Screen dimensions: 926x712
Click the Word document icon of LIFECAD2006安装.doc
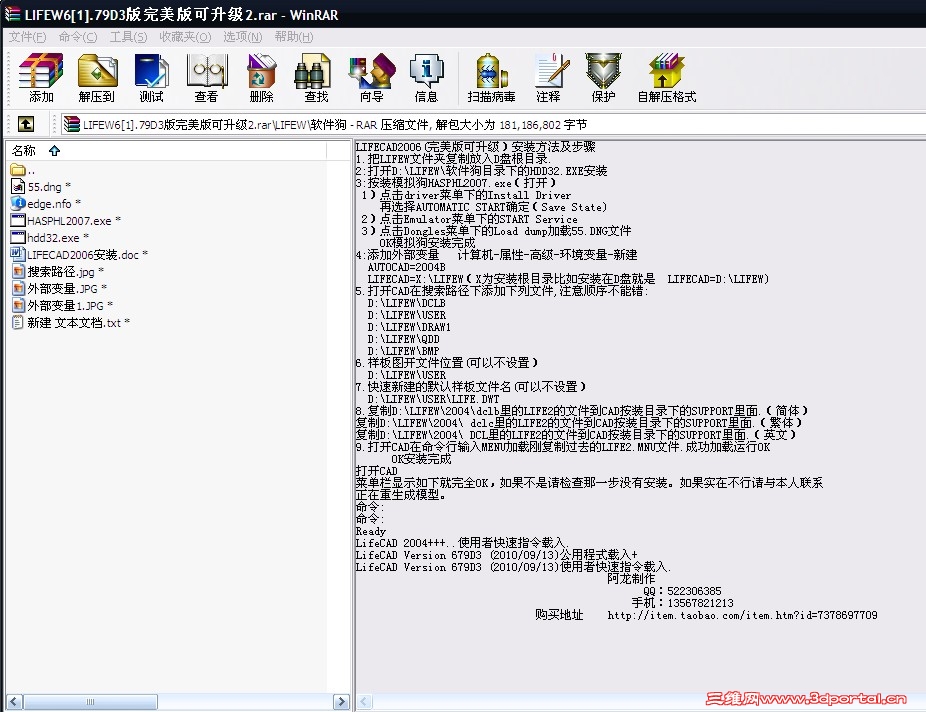18,254
